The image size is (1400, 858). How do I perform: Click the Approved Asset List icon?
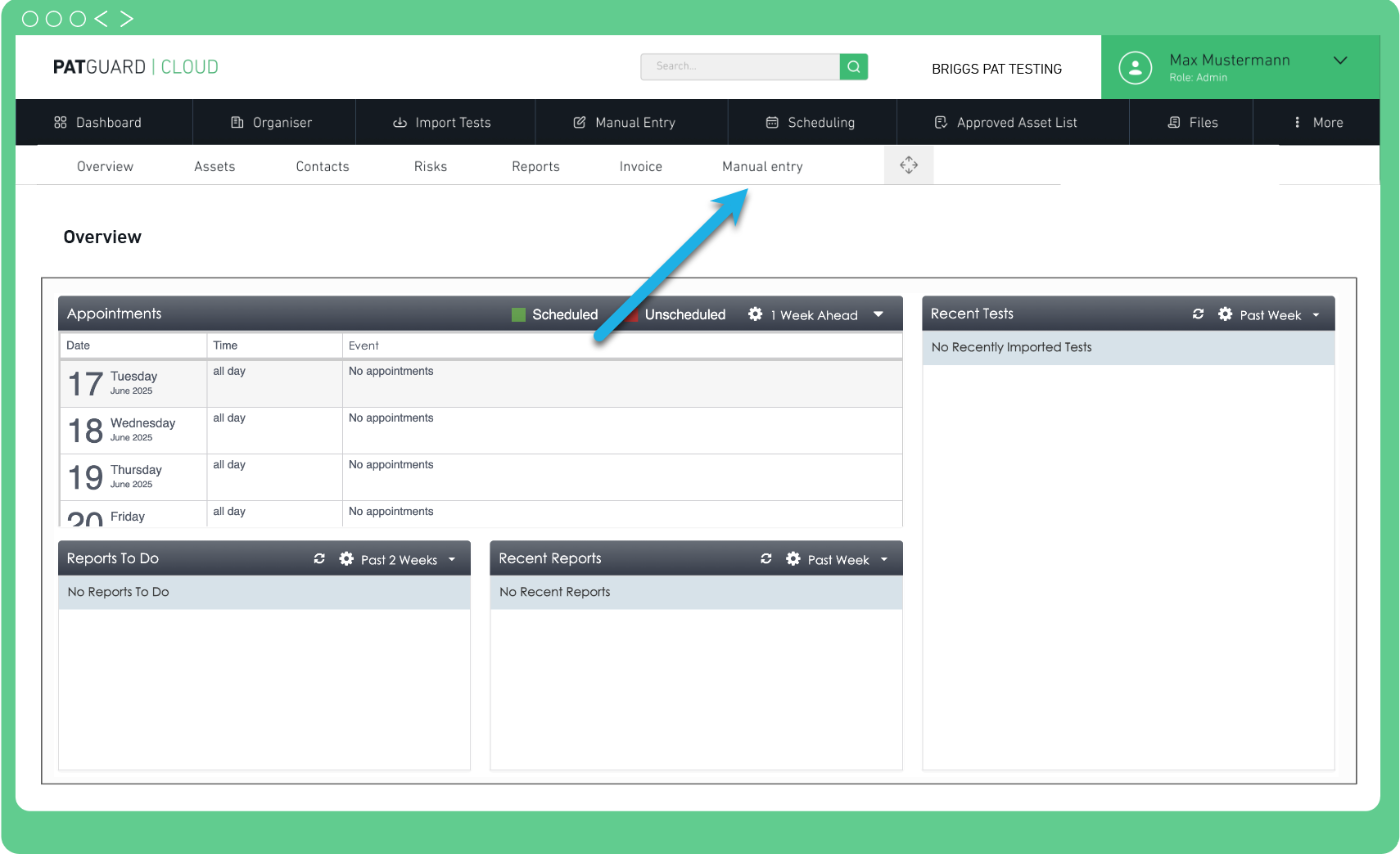pyautogui.click(x=941, y=122)
